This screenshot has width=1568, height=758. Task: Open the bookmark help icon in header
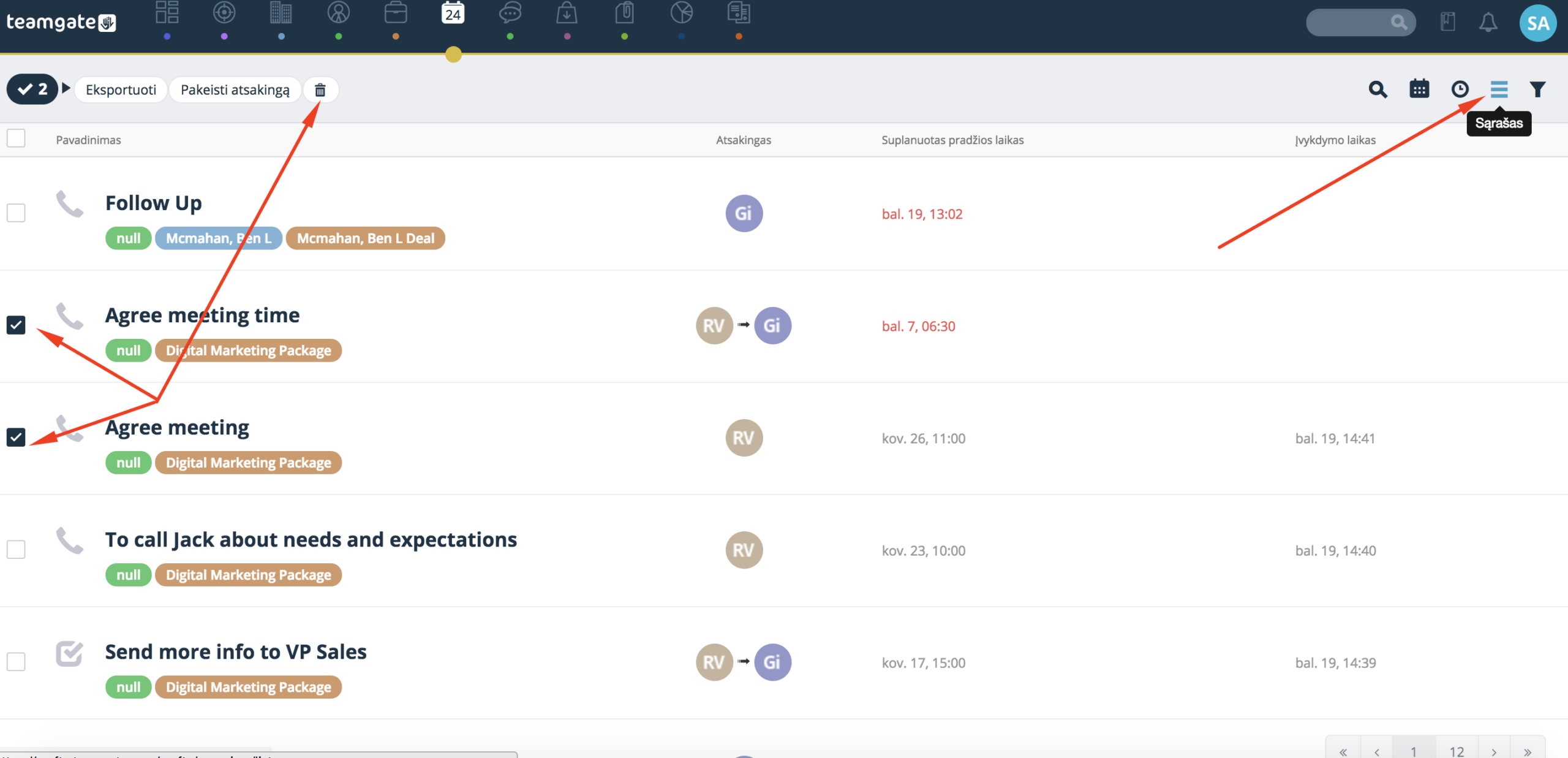1448,22
